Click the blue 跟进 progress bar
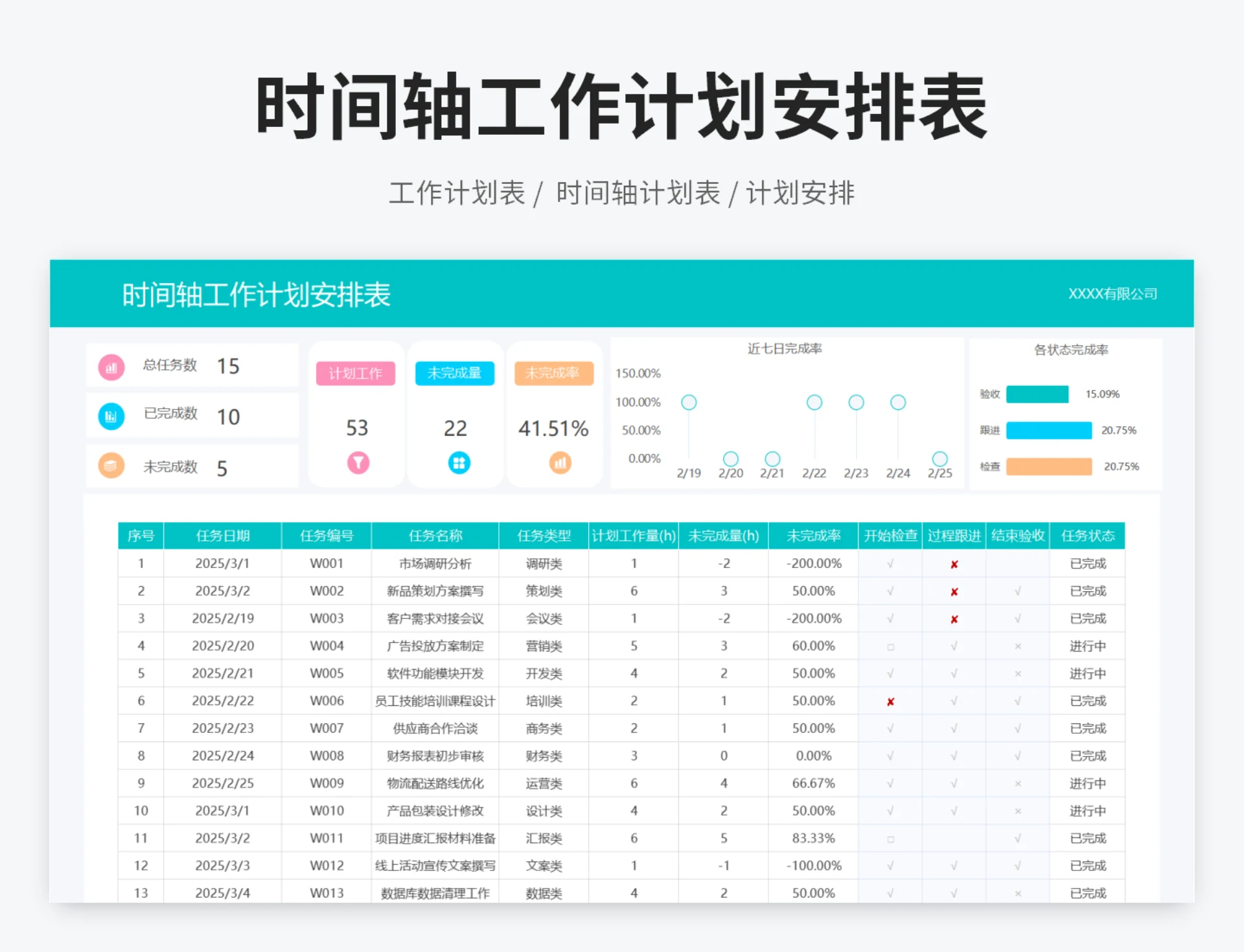The height and width of the screenshot is (952, 1244). (x=1048, y=430)
